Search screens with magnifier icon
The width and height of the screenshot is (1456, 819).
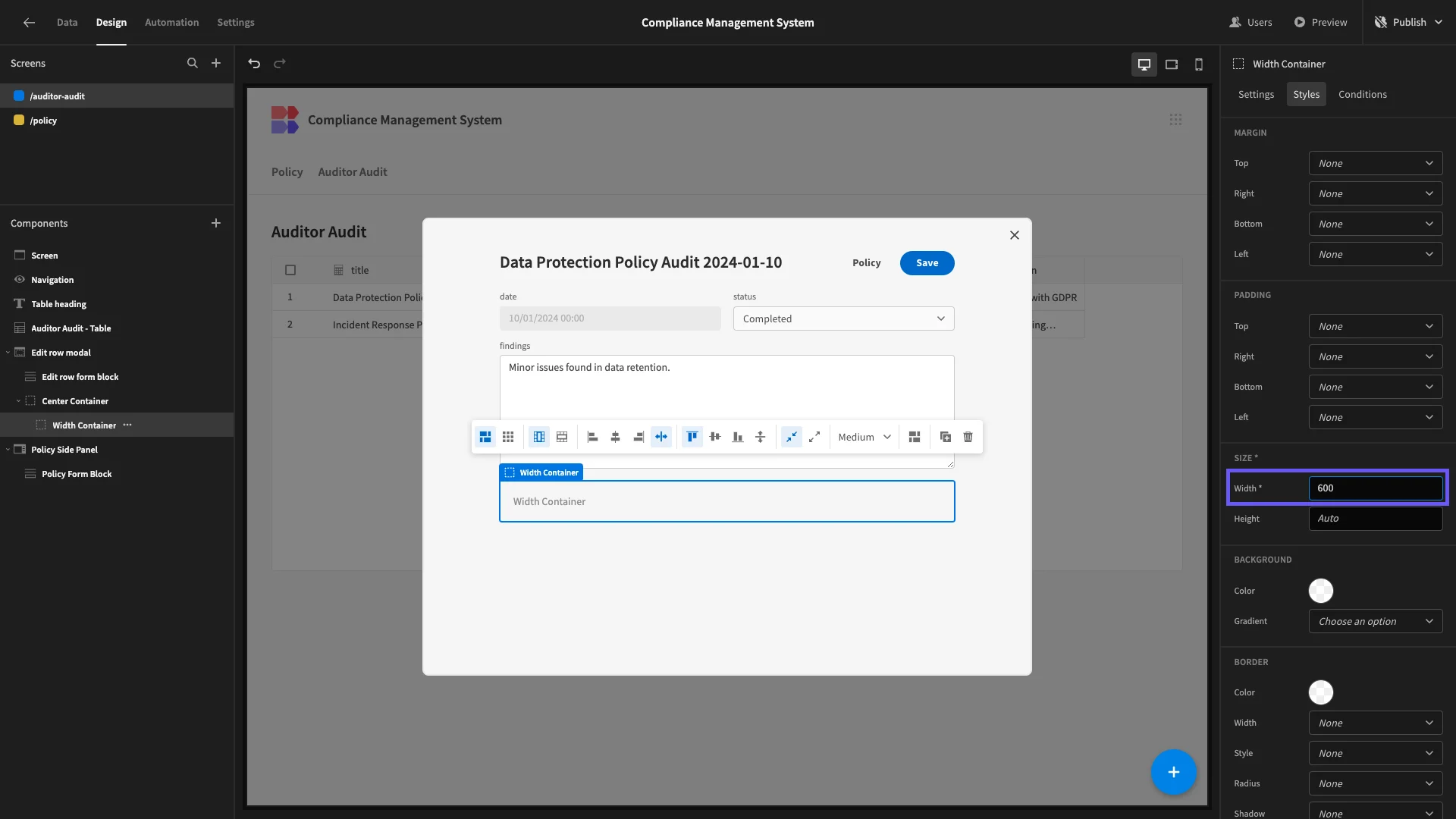tap(193, 64)
